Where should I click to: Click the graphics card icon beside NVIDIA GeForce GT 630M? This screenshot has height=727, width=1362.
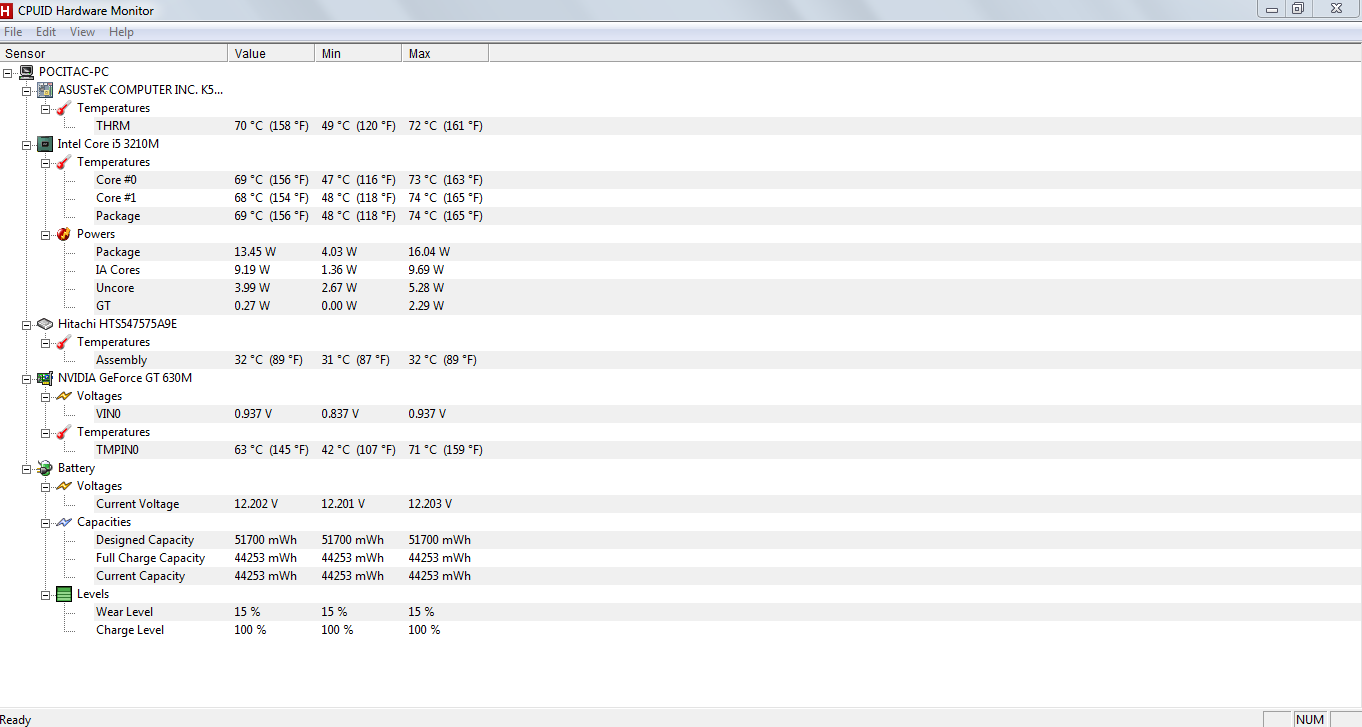point(45,378)
